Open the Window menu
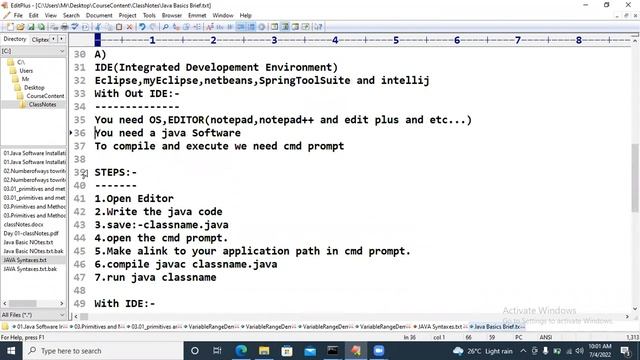 point(223,16)
